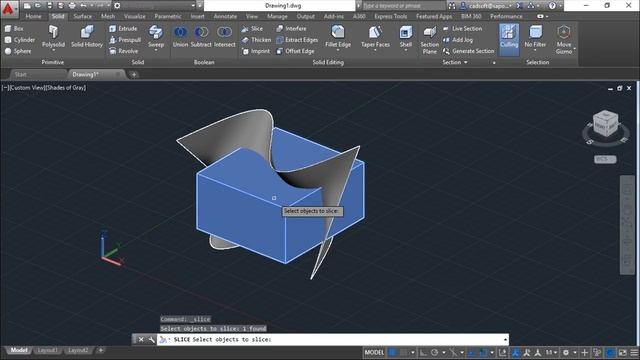Expand command history arrow
The image size is (640, 360).
505,340
